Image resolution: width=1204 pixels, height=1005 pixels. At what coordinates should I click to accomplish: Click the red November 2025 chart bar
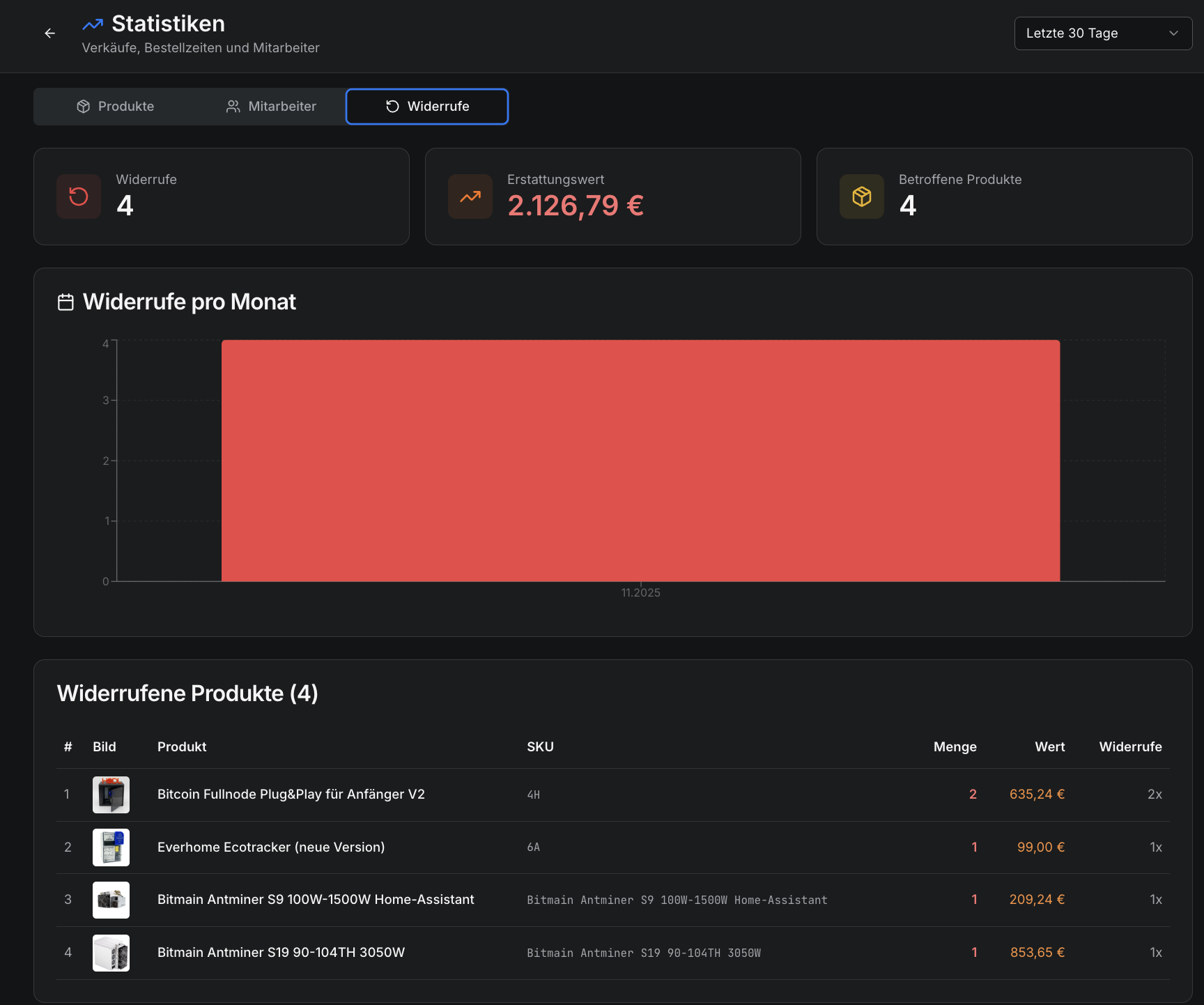(x=640, y=460)
